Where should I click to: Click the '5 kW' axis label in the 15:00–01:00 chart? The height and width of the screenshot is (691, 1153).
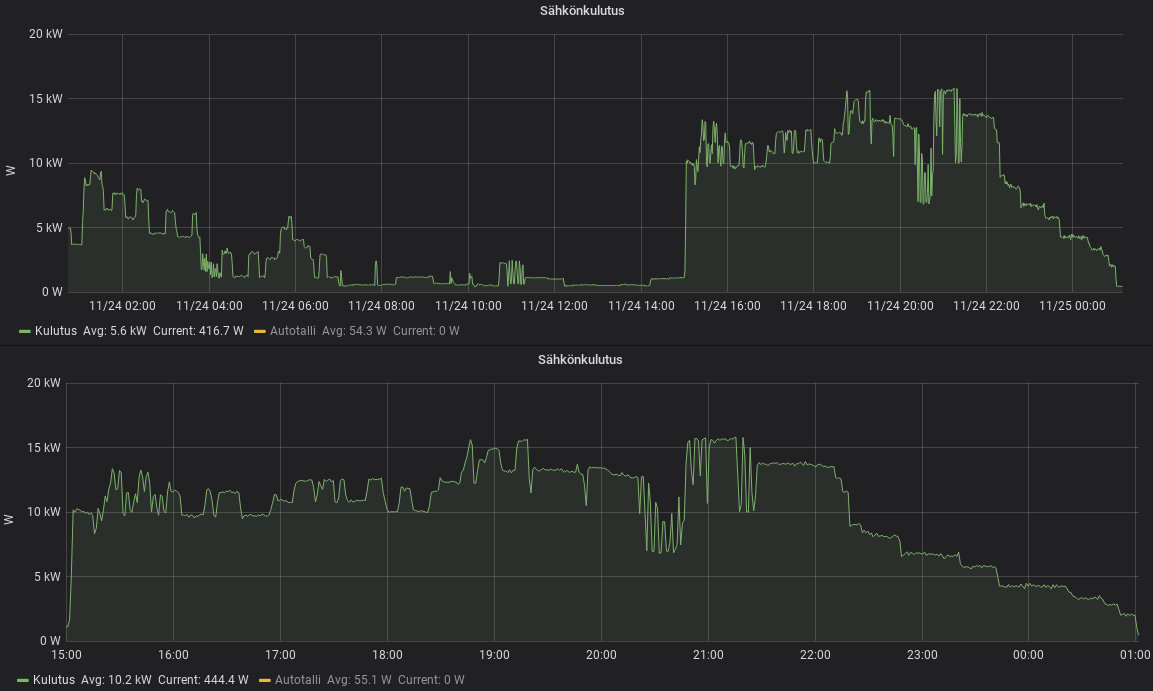[47, 577]
